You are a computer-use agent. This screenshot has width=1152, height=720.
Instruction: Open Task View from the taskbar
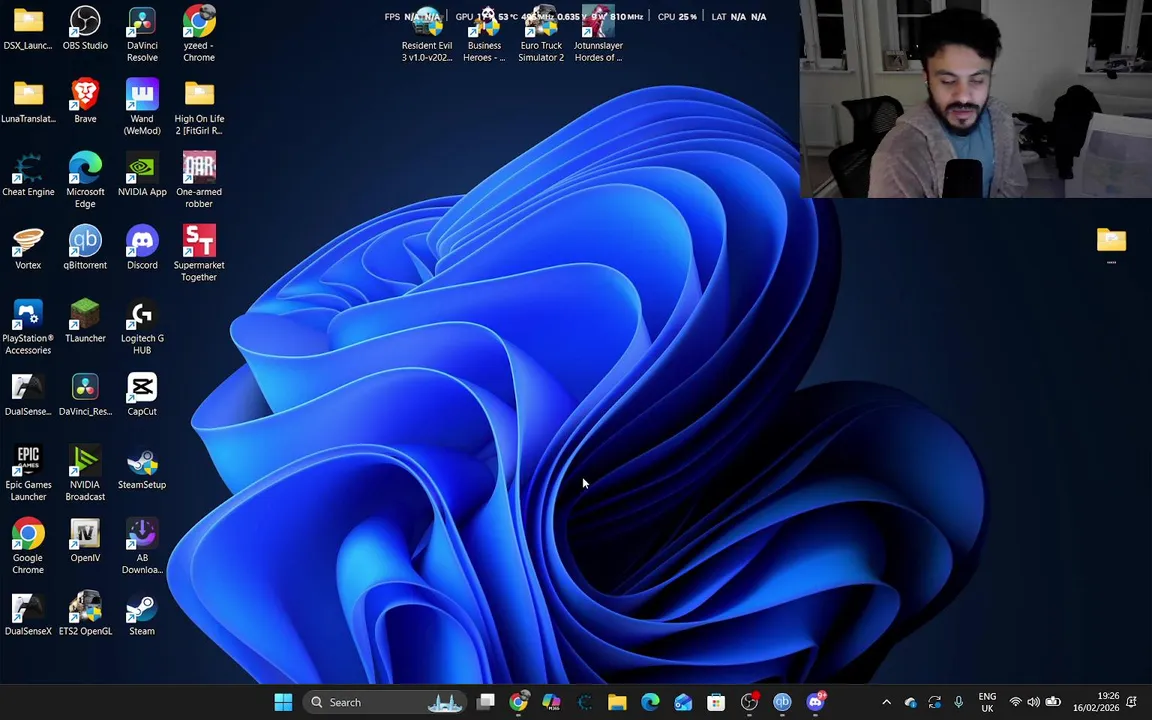coord(485,702)
